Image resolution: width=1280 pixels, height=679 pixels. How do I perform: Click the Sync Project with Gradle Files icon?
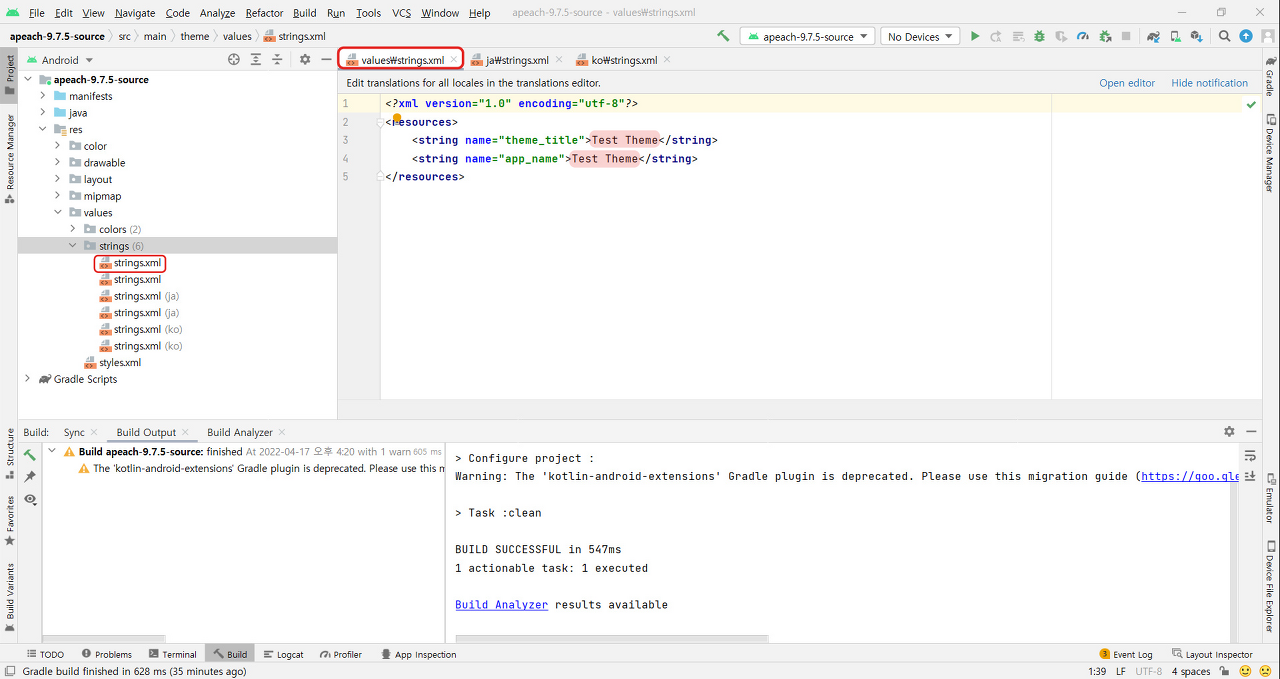(1154, 36)
